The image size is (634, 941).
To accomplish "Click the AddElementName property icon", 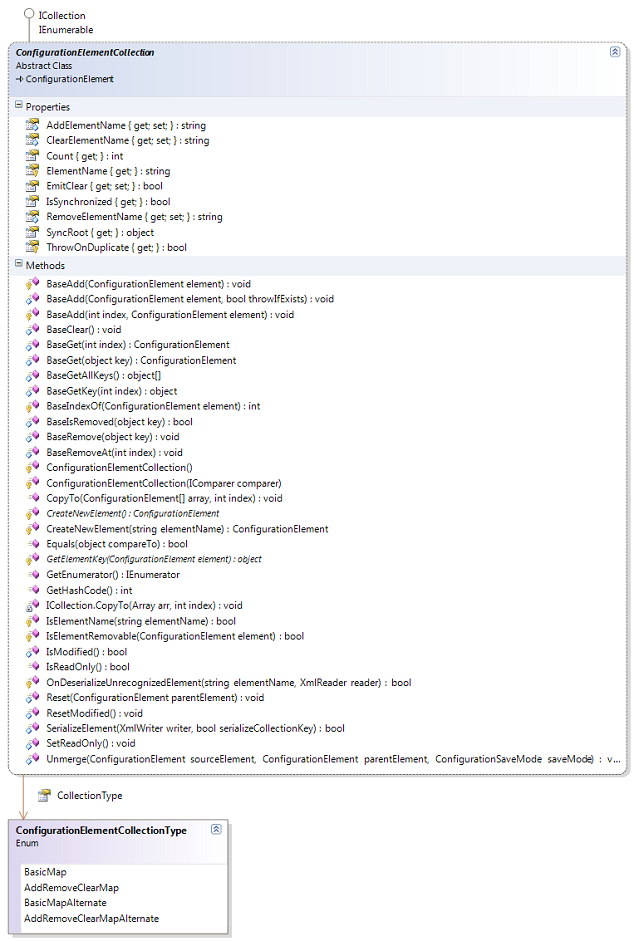I will pos(32,125).
